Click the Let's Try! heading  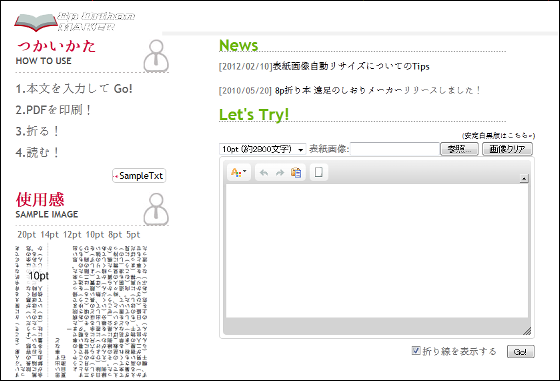click(254, 115)
